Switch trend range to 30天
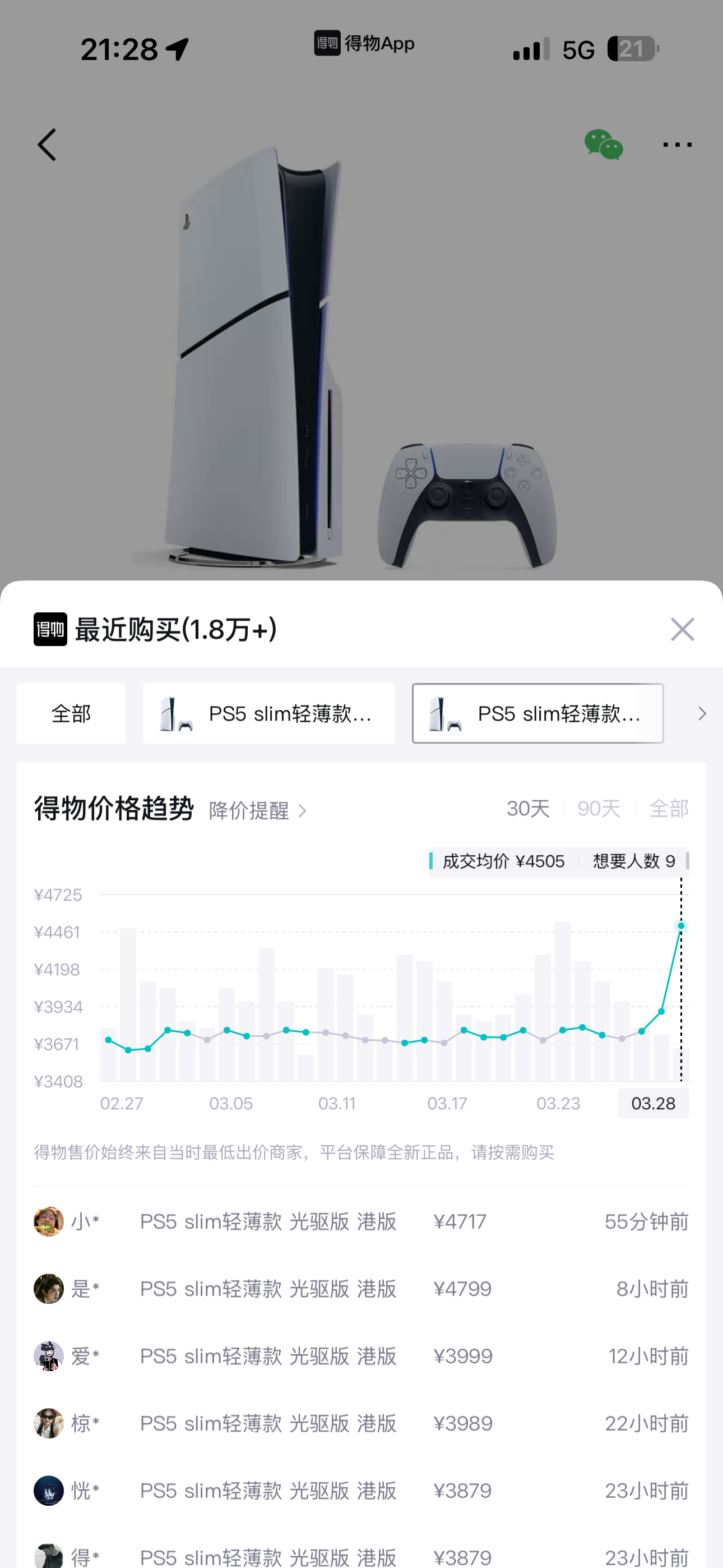The height and width of the screenshot is (1568, 723). click(x=527, y=809)
